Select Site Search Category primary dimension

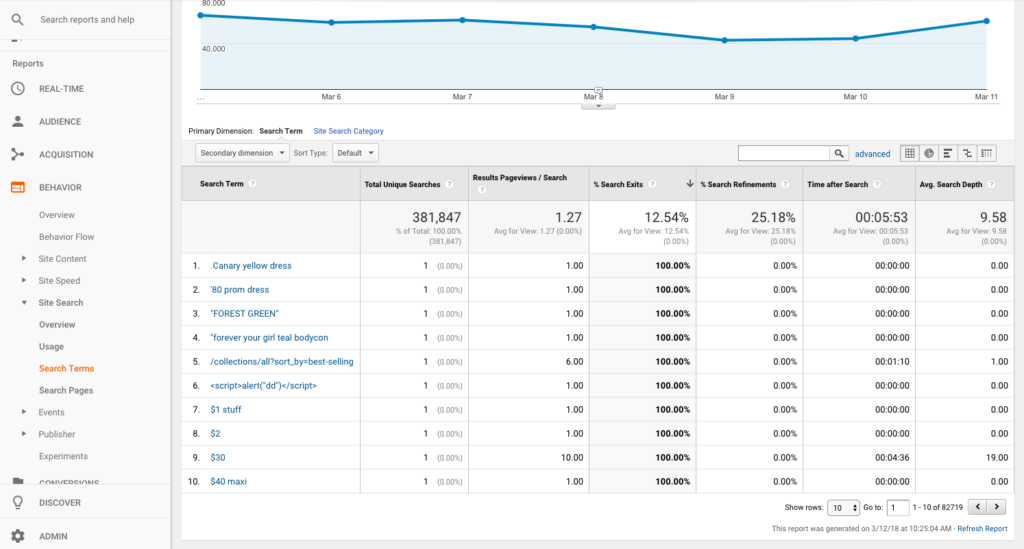tap(348, 131)
